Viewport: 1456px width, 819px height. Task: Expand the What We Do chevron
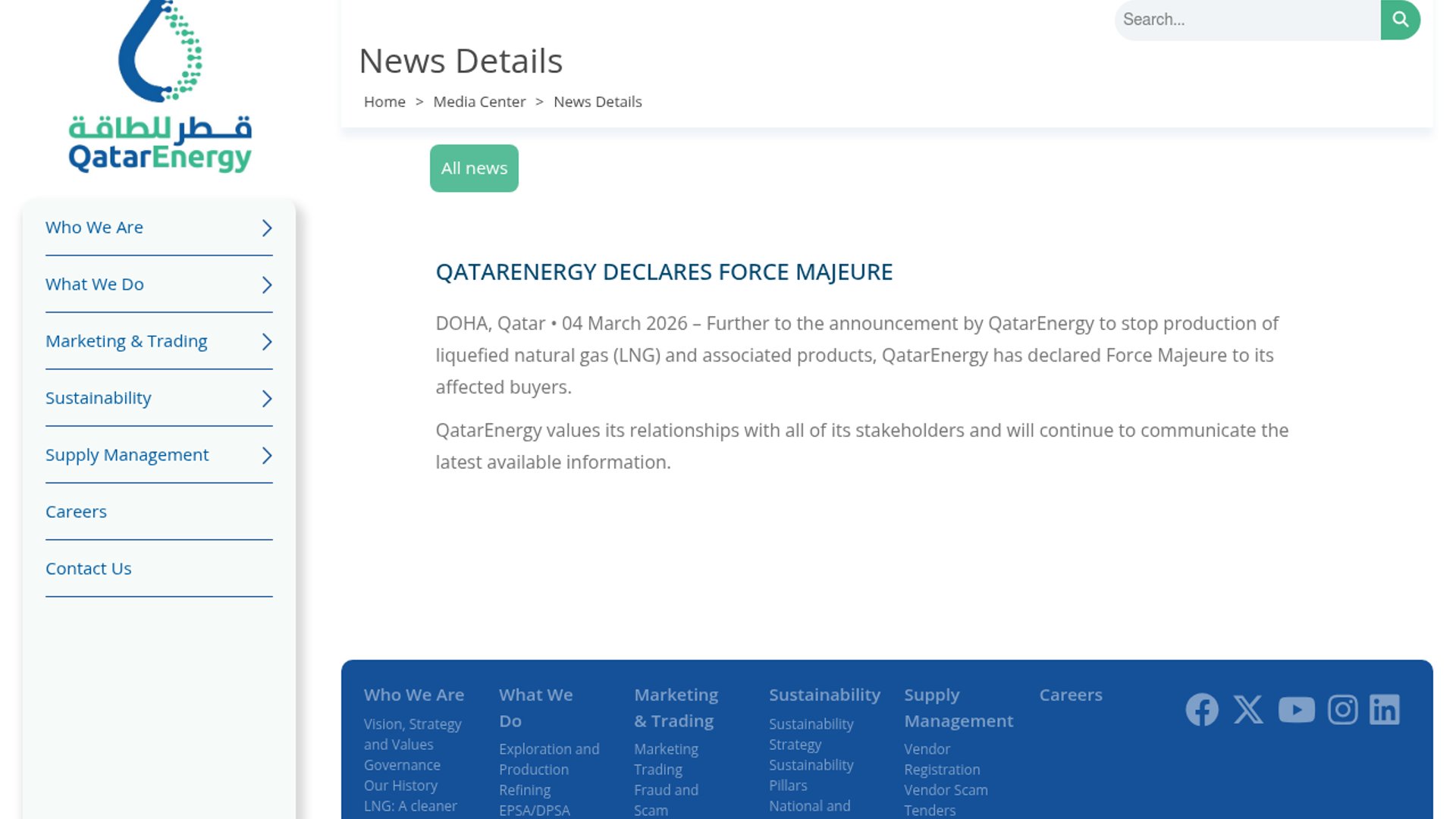click(267, 285)
